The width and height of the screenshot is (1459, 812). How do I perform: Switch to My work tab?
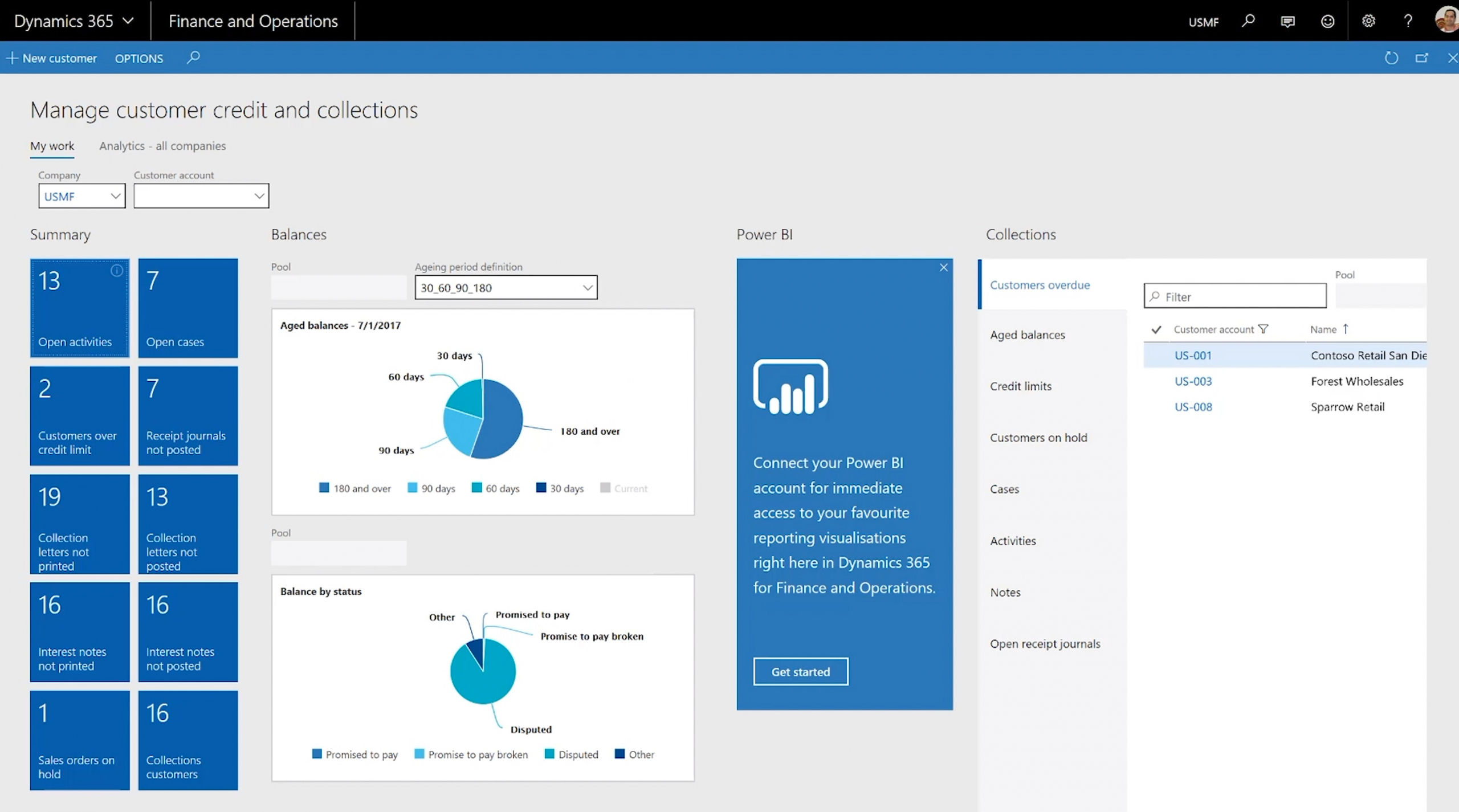[x=52, y=146]
